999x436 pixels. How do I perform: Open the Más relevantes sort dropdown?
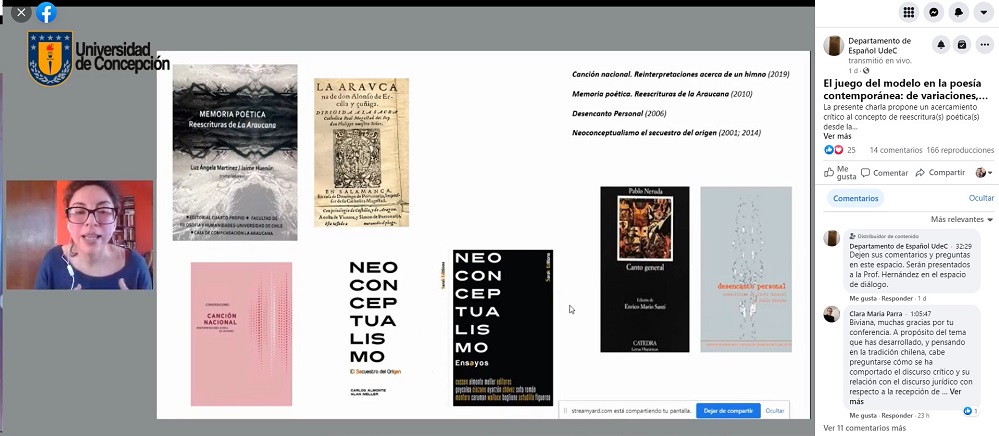pos(962,219)
